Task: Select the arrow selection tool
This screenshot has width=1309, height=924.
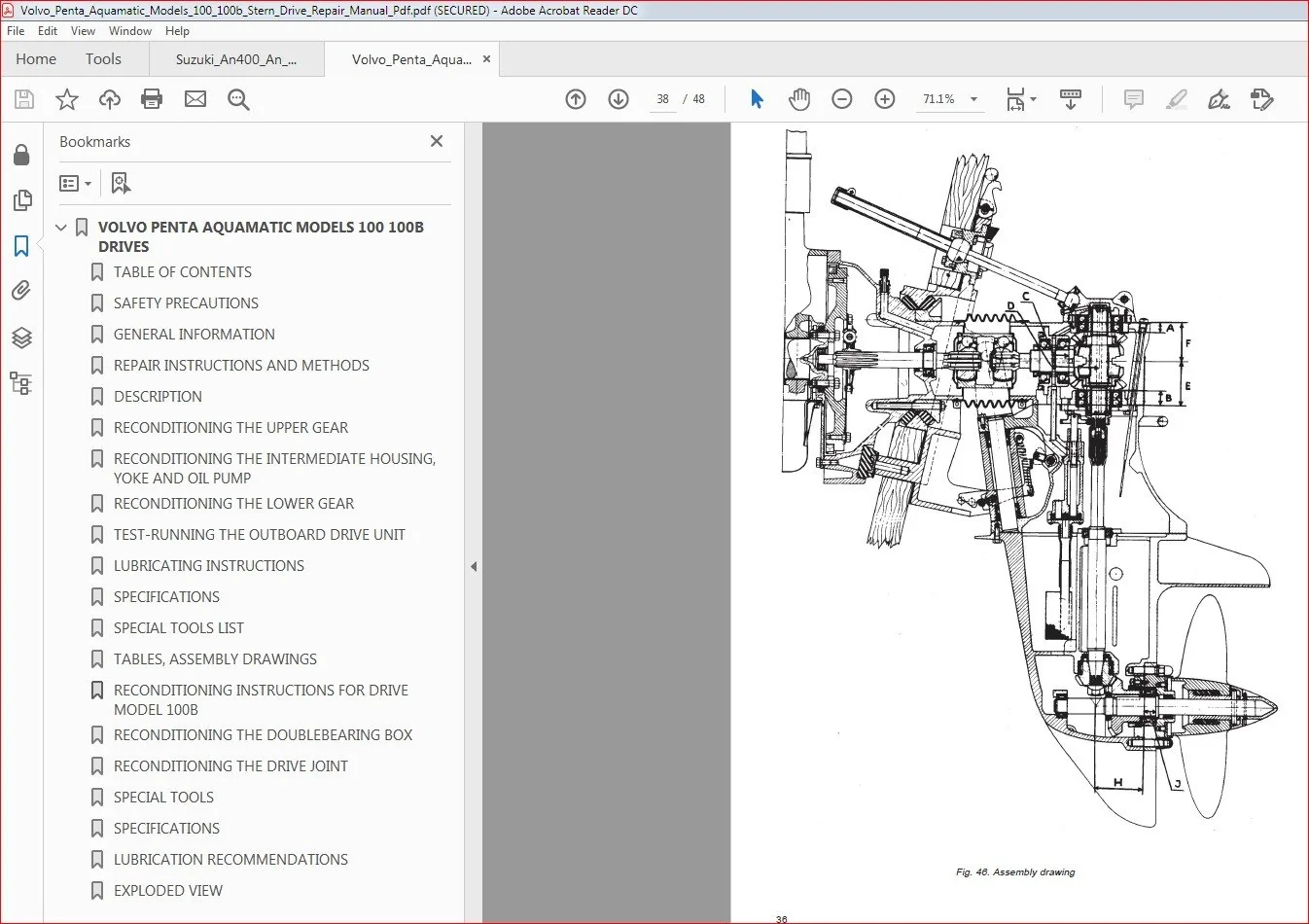Action: [757, 99]
